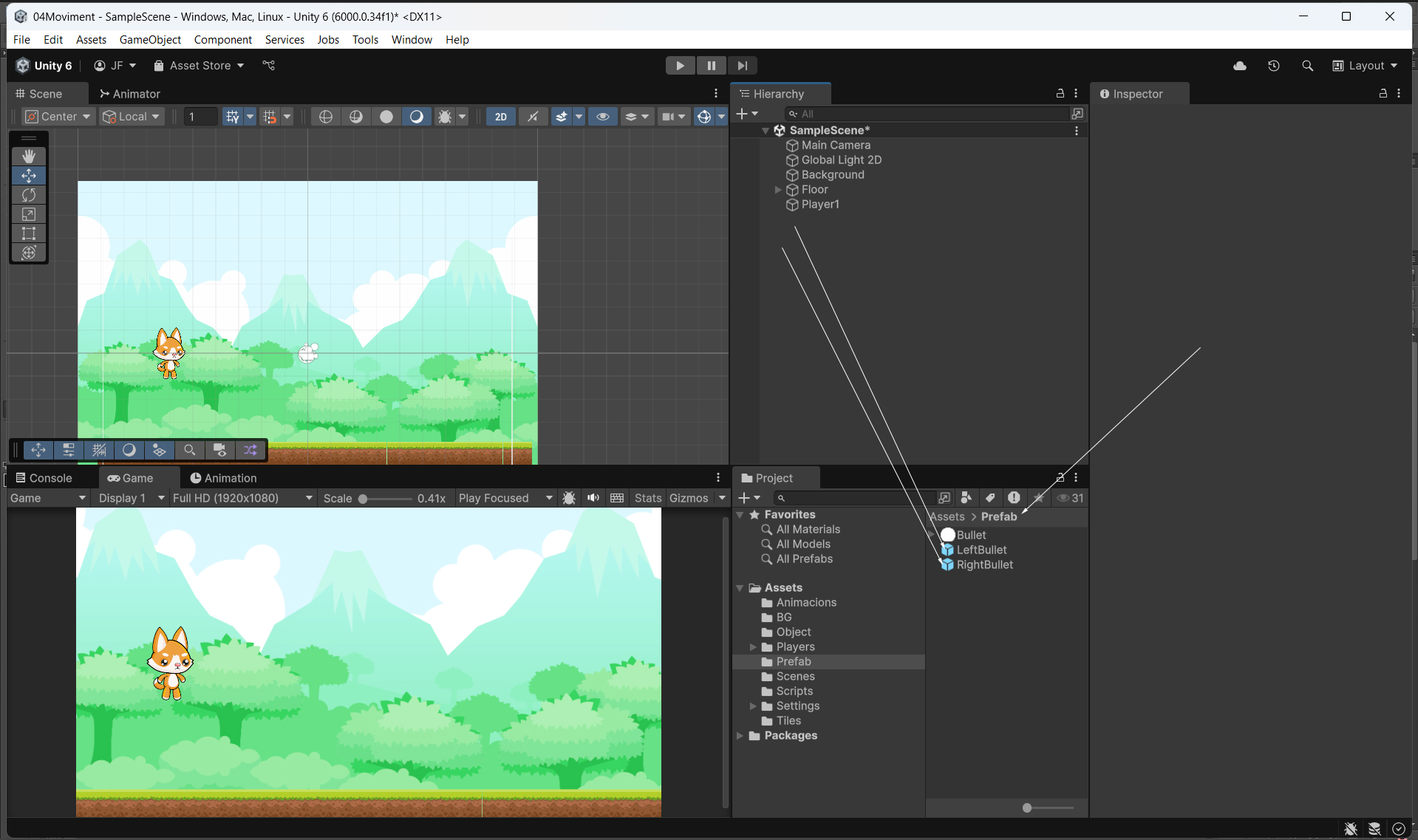Click the Unity cloud icon
The width and height of the screenshot is (1418, 840).
[x=1239, y=66]
